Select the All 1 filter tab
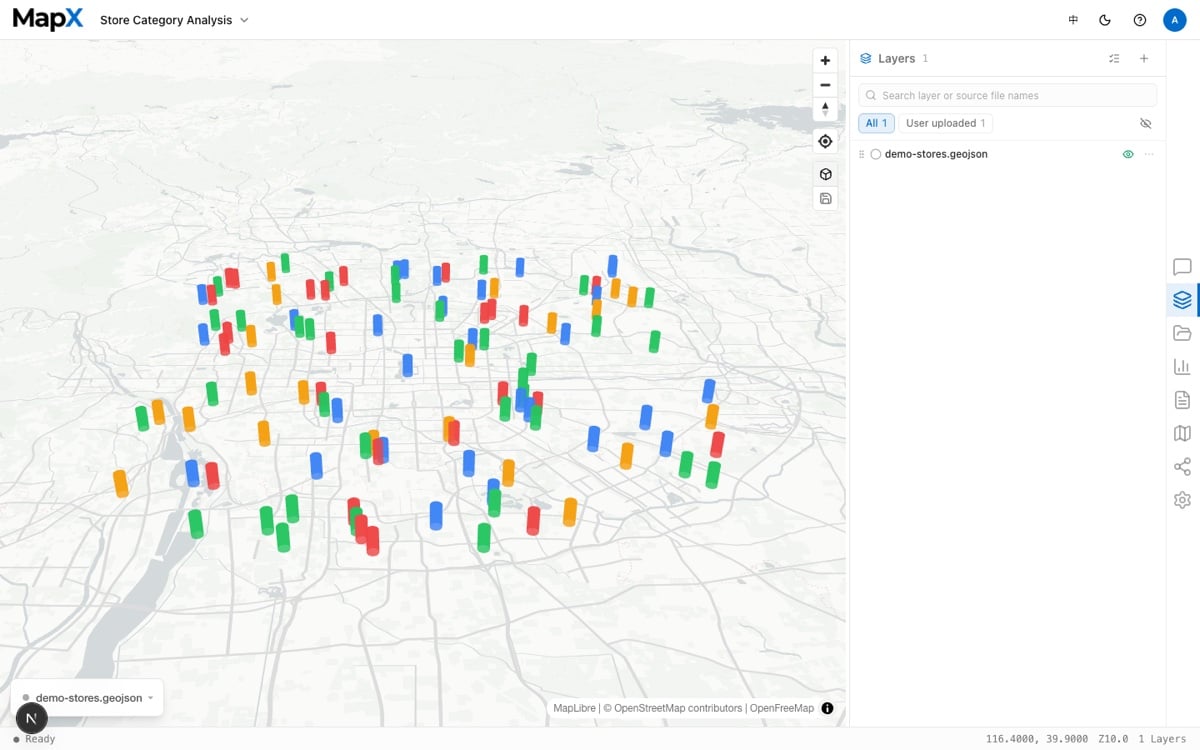This screenshot has width=1200, height=750. point(876,123)
